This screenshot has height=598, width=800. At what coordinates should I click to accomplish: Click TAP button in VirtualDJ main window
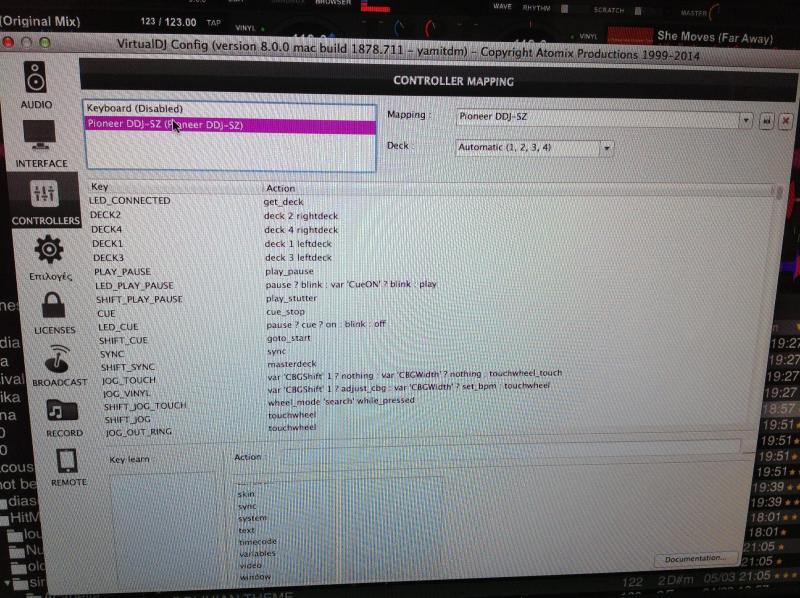pyautogui.click(x=214, y=22)
